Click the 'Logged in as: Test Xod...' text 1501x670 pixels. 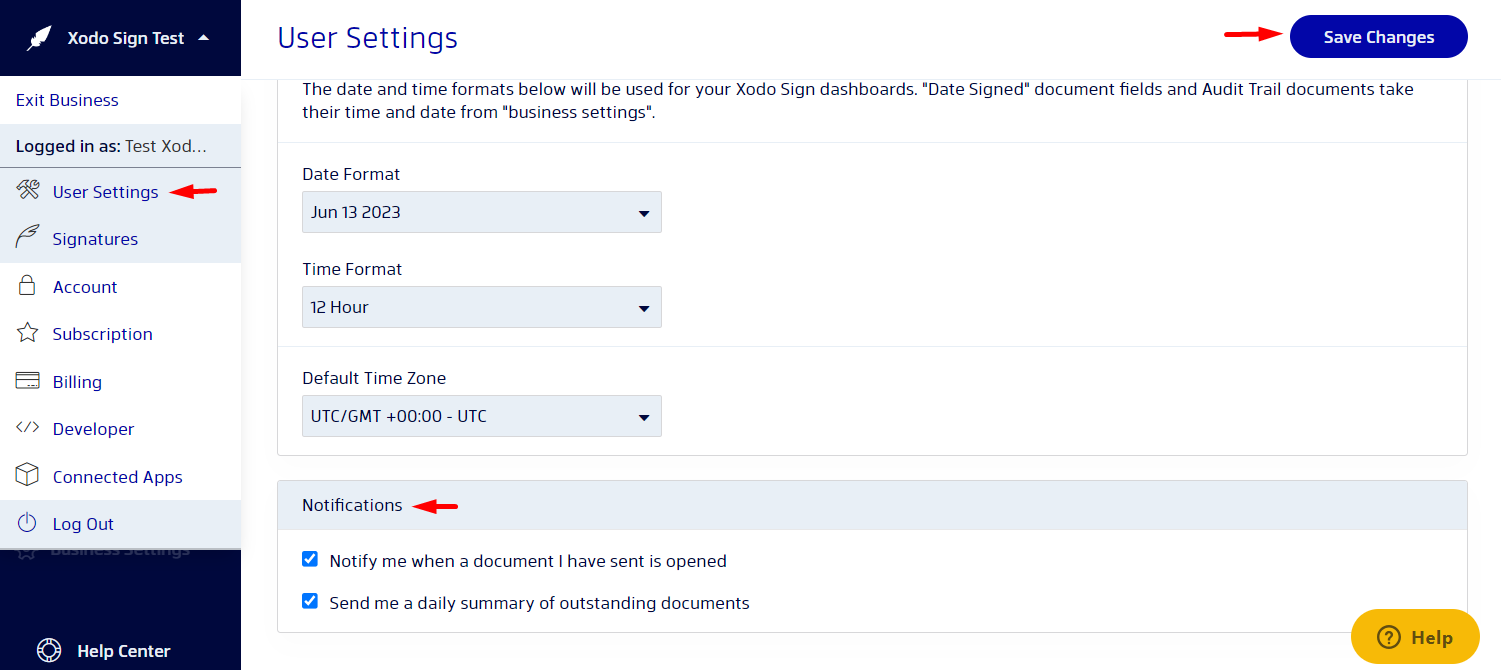[x=111, y=146]
